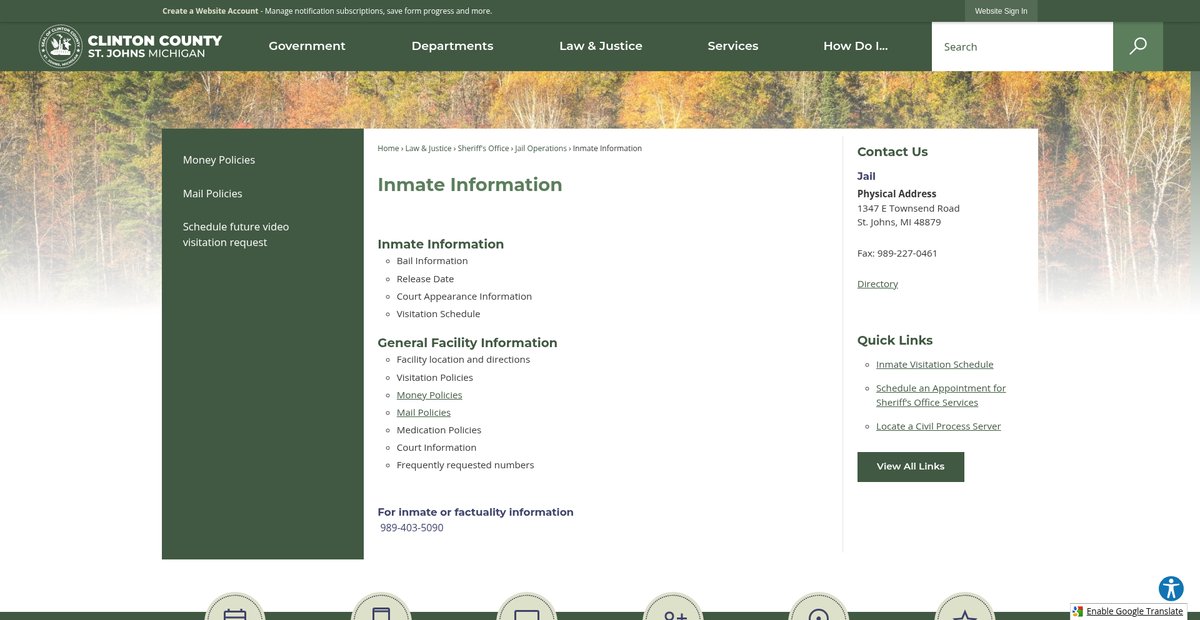Open the Inmate Visitation Schedule quick link
1200x620 pixels.
[x=934, y=365]
